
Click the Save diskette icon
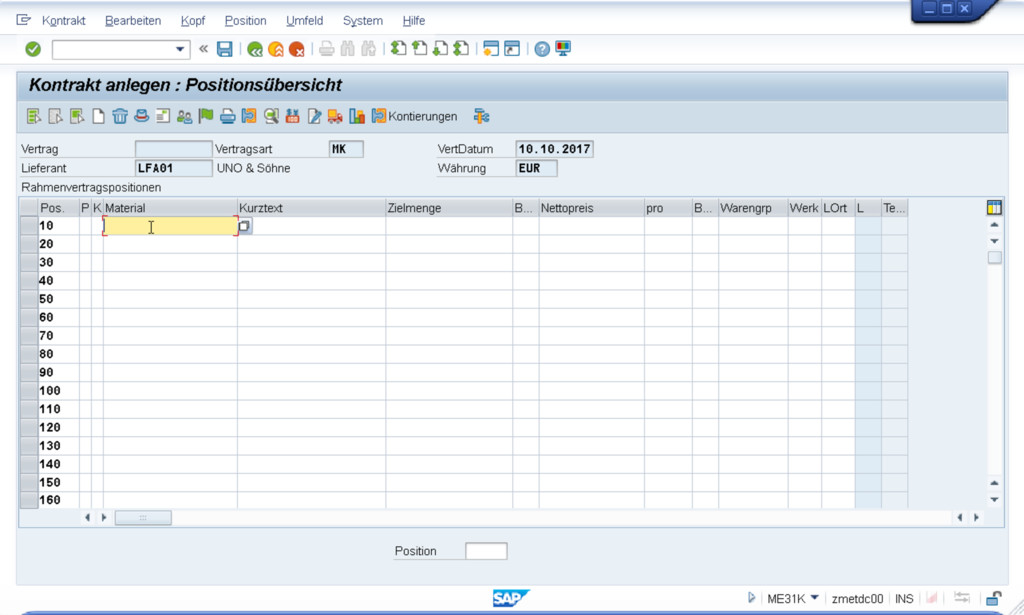[x=224, y=49]
